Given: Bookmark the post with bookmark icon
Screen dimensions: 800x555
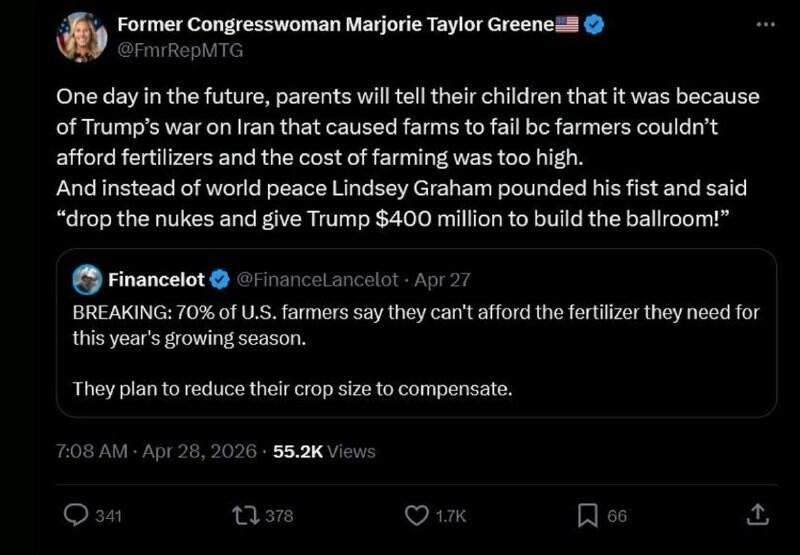Looking at the screenshot, I should pos(588,515).
